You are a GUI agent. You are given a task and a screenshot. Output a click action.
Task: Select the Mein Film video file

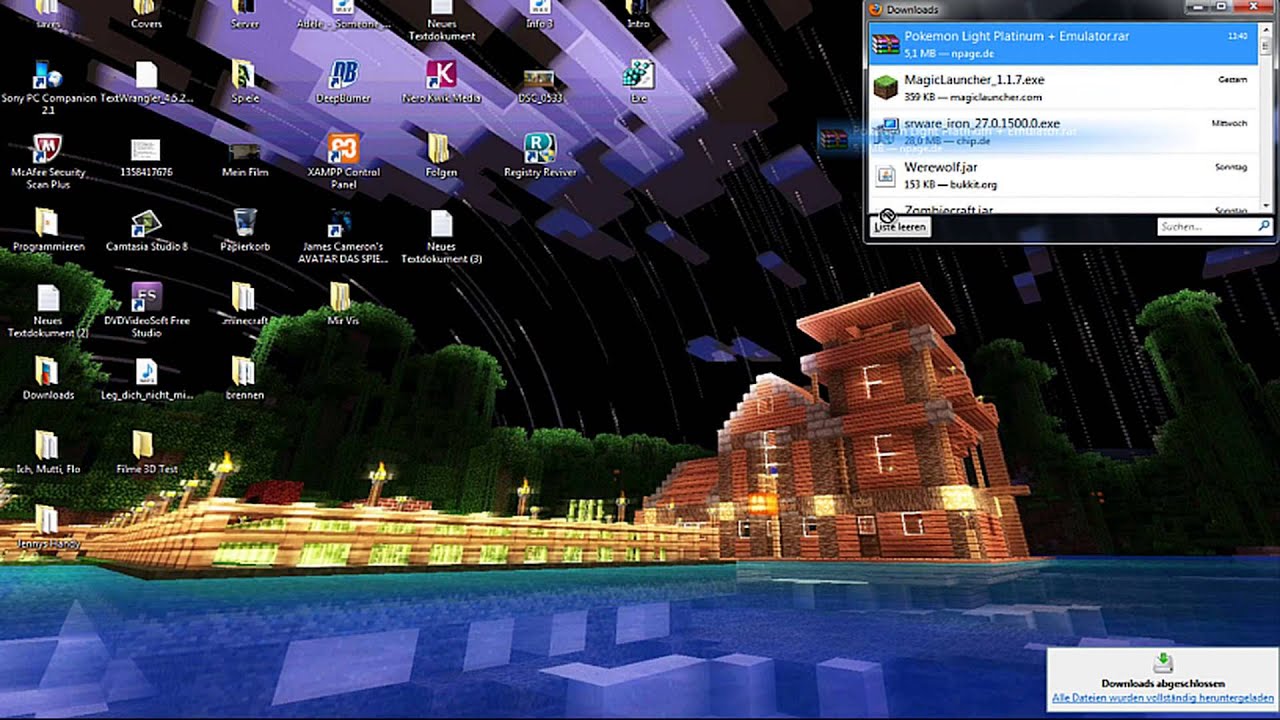point(245,160)
